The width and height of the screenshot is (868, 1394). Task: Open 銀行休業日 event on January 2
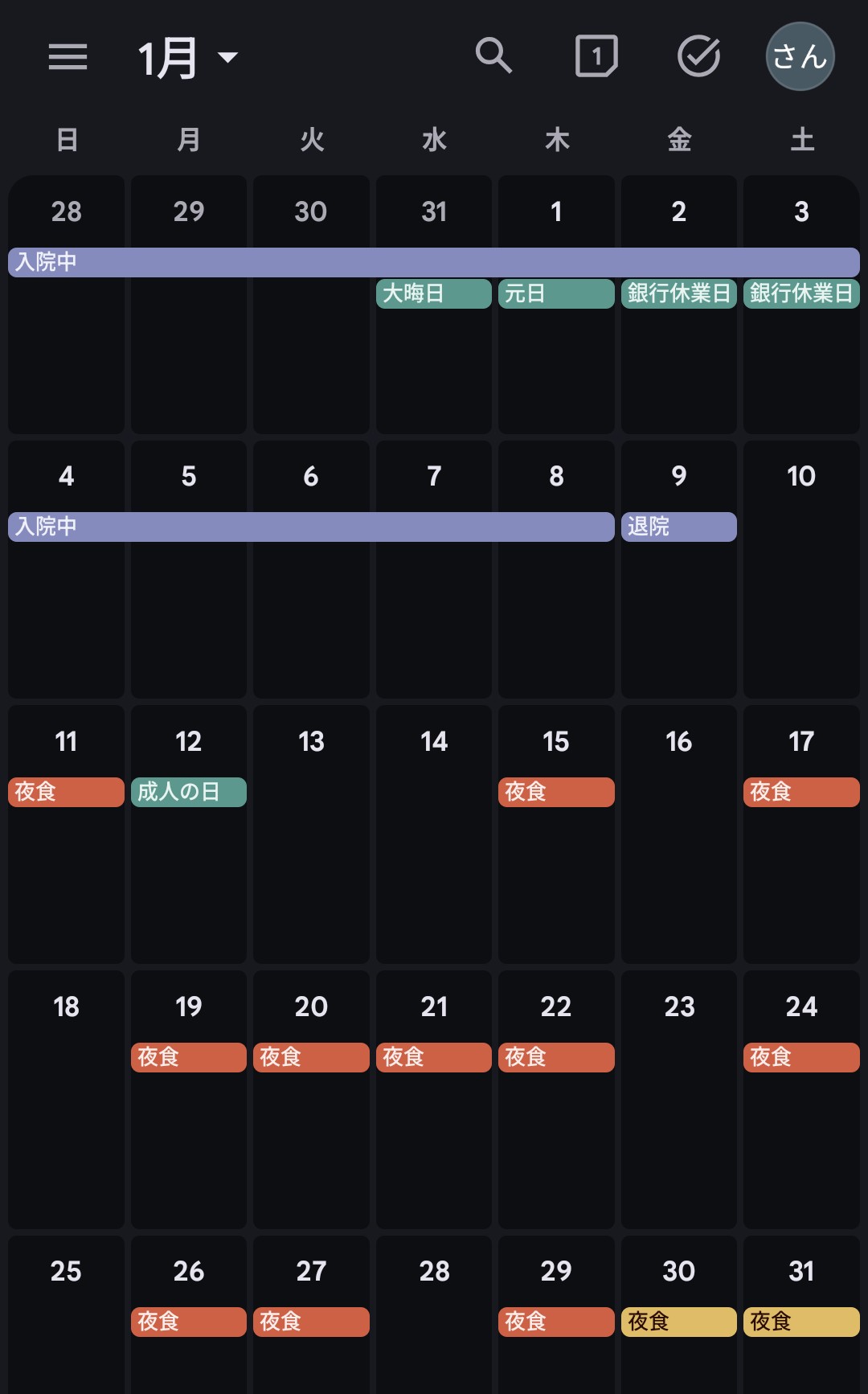pos(678,293)
